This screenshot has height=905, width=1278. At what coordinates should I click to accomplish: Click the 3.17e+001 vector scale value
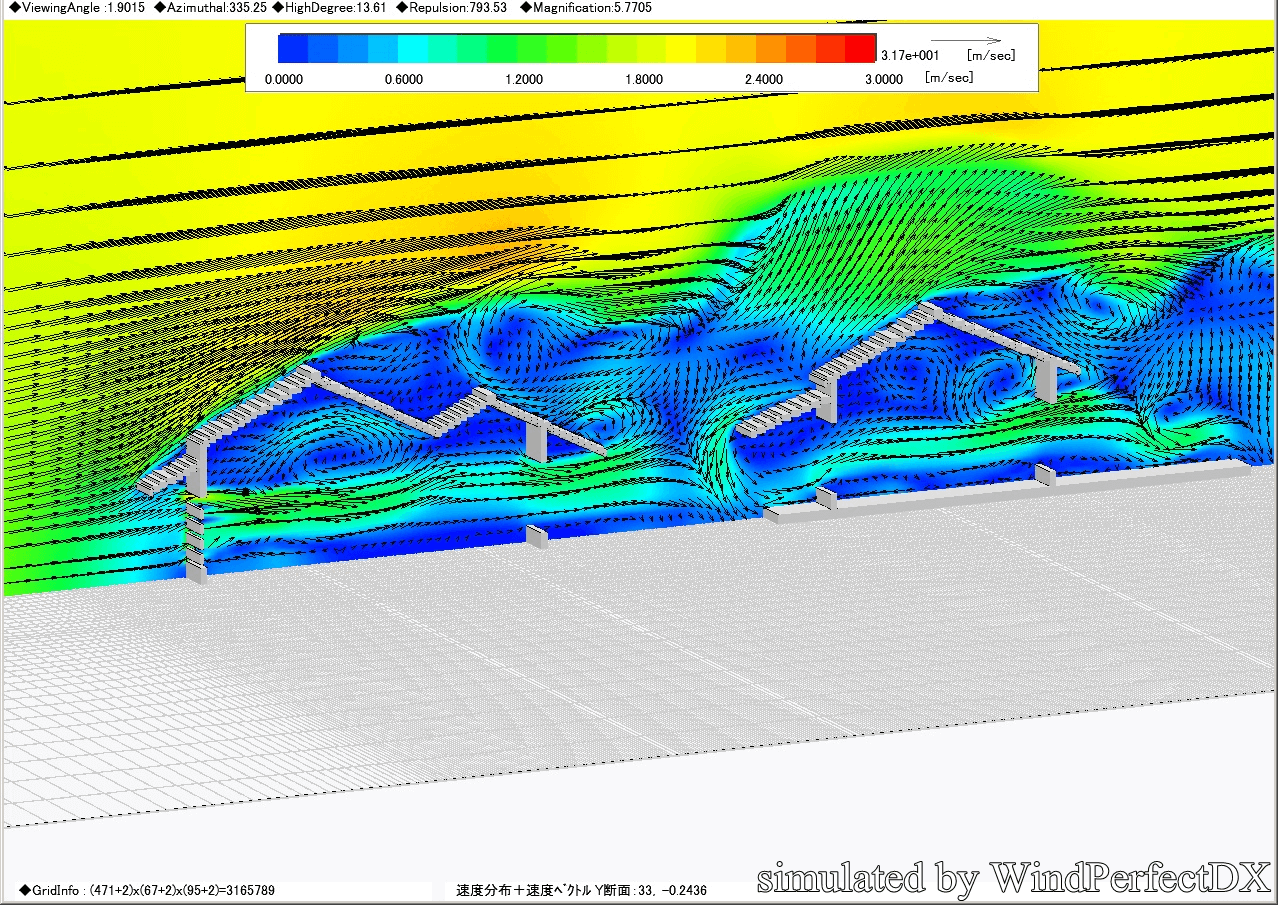tap(909, 56)
